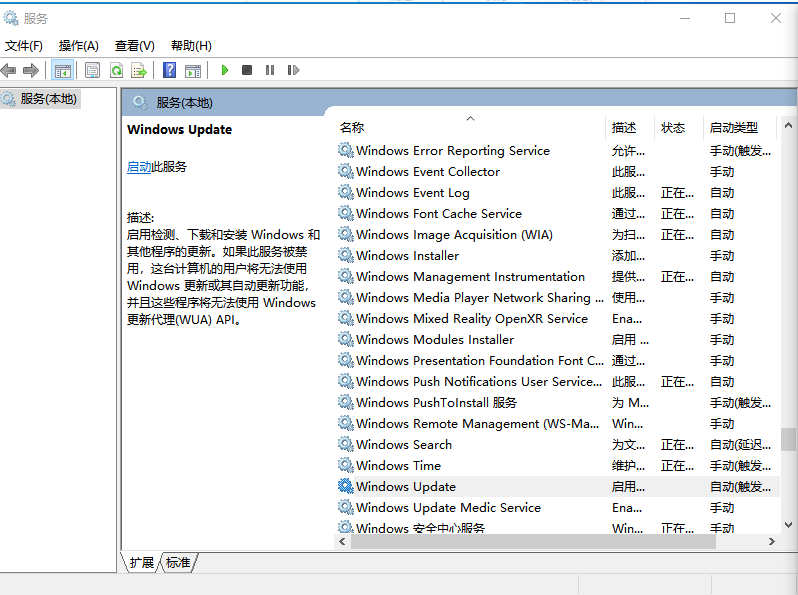Click the vertical scrollbar up arrow
This screenshot has width=798, height=595.
[x=788, y=125]
